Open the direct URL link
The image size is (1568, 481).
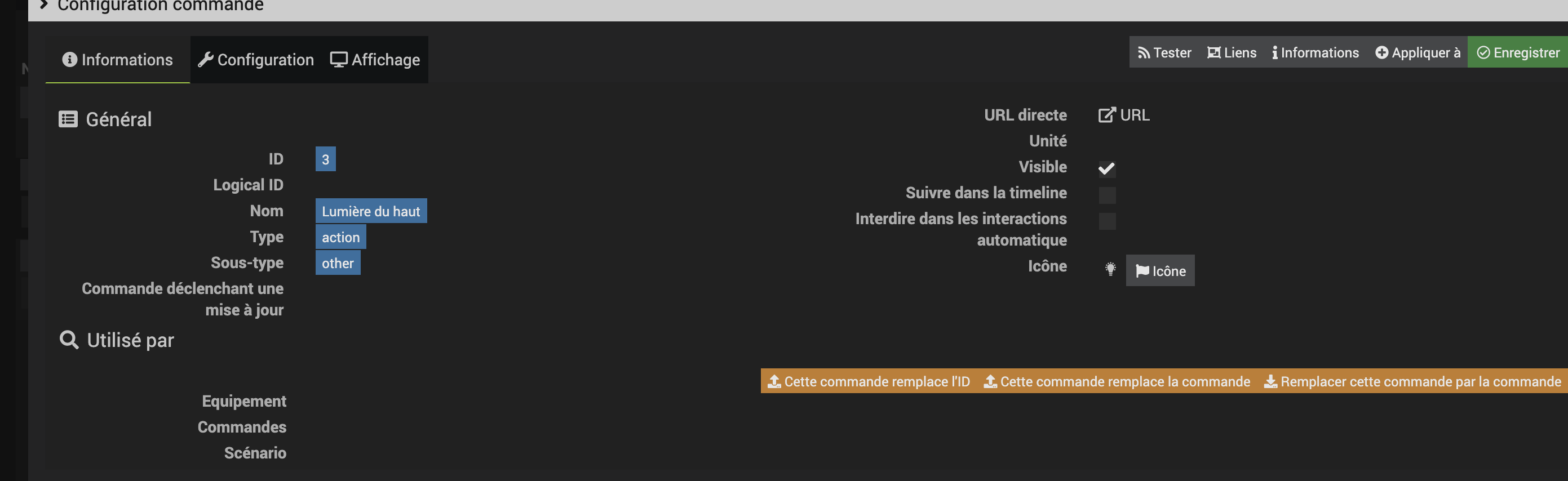(x=1124, y=115)
